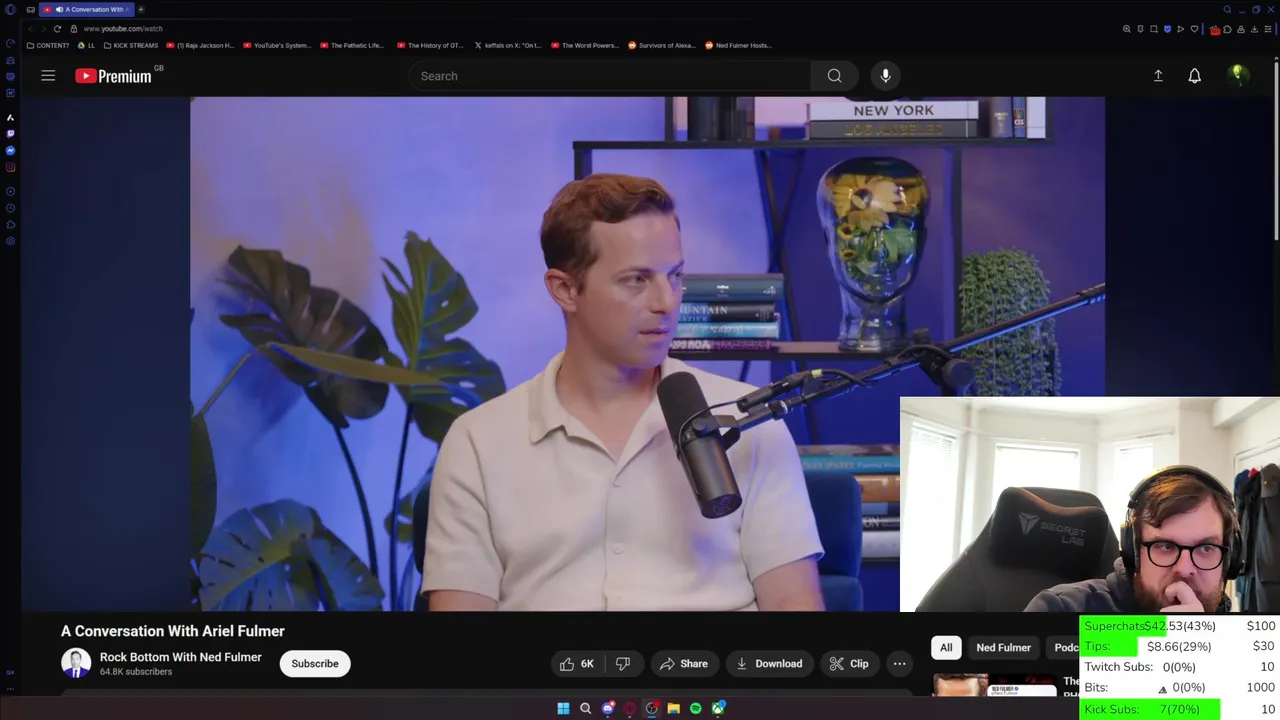Click the video title 'A Conversation With Ariel Fulmer'

pyautogui.click(x=173, y=631)
